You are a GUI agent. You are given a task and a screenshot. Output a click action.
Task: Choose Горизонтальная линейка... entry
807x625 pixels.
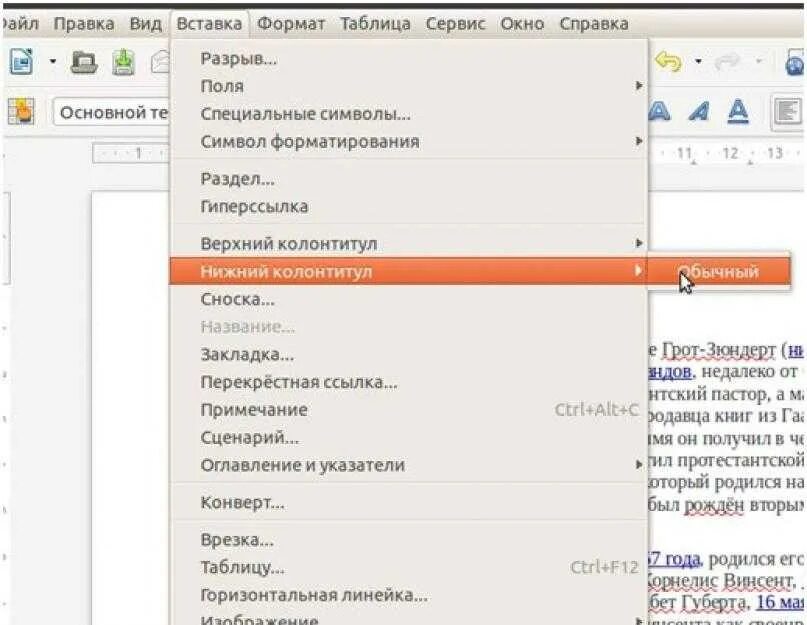click(409, 596)
